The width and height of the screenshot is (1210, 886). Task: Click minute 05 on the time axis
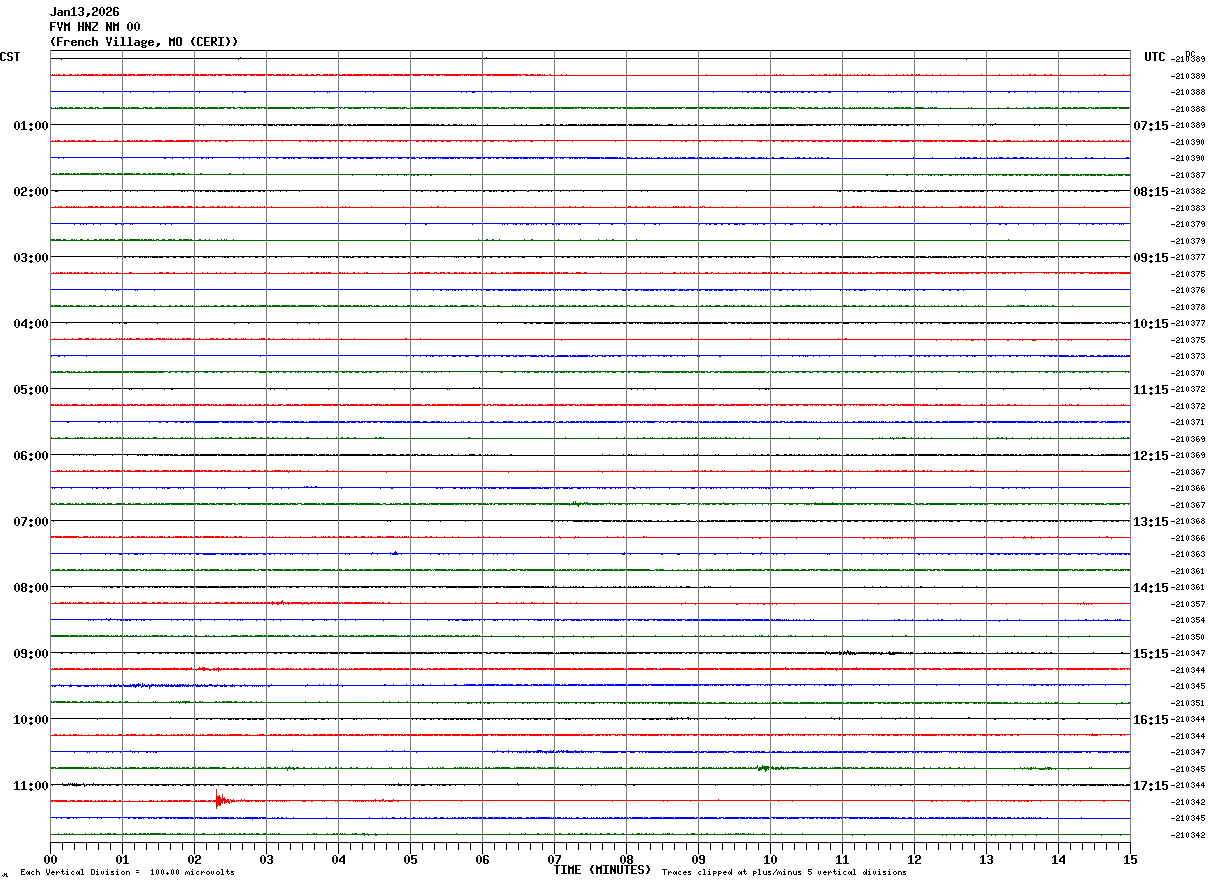pyautogui.click(x=410, y=859)
